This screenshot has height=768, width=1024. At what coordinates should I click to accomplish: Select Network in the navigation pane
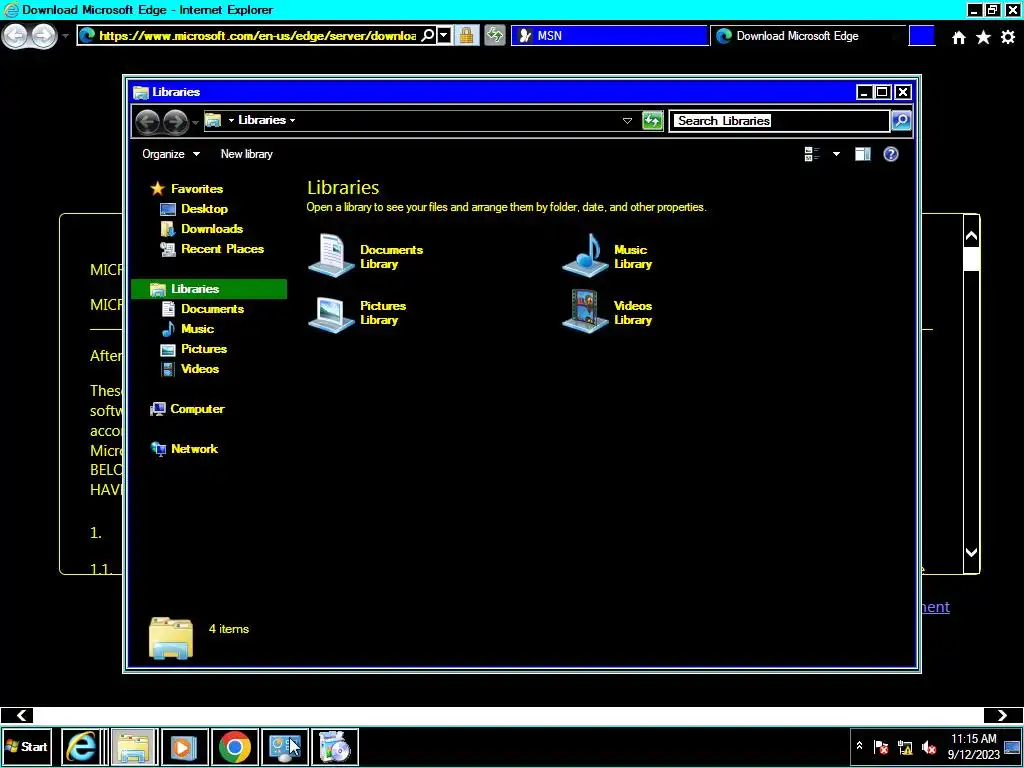(194, 449)
